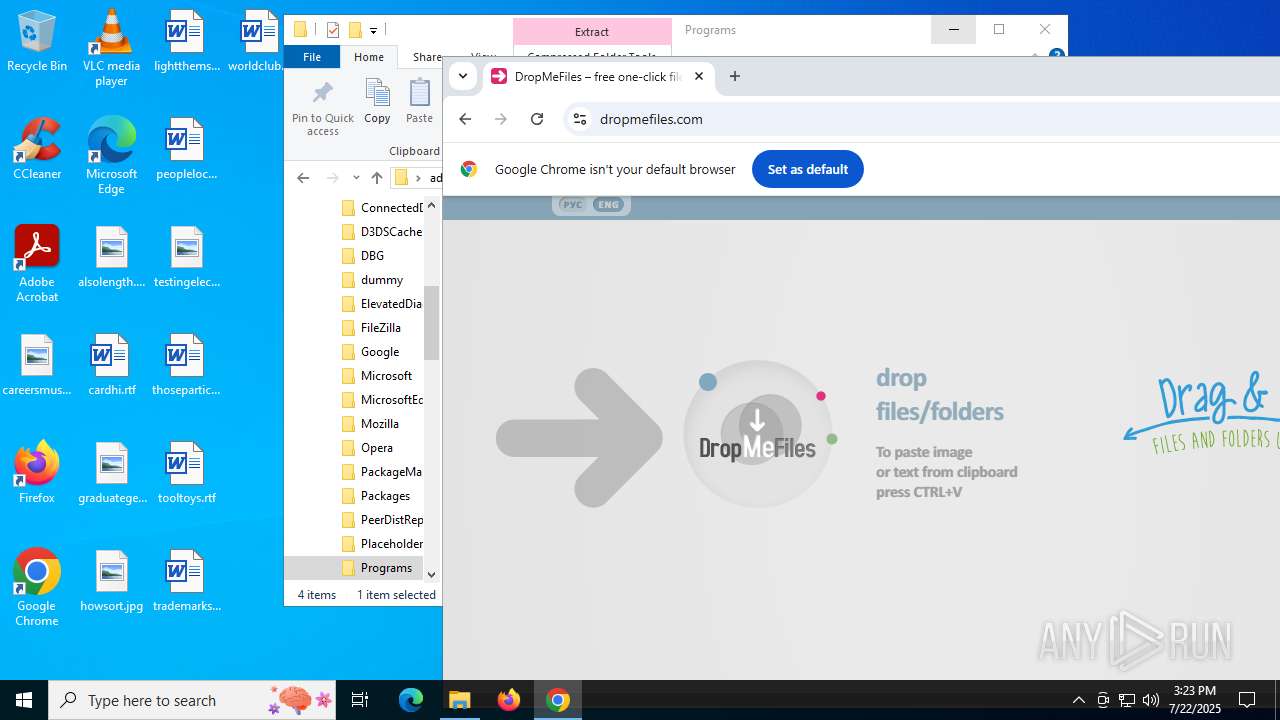Click Copy in Explorer ribbon

click(x=377, y=102)
